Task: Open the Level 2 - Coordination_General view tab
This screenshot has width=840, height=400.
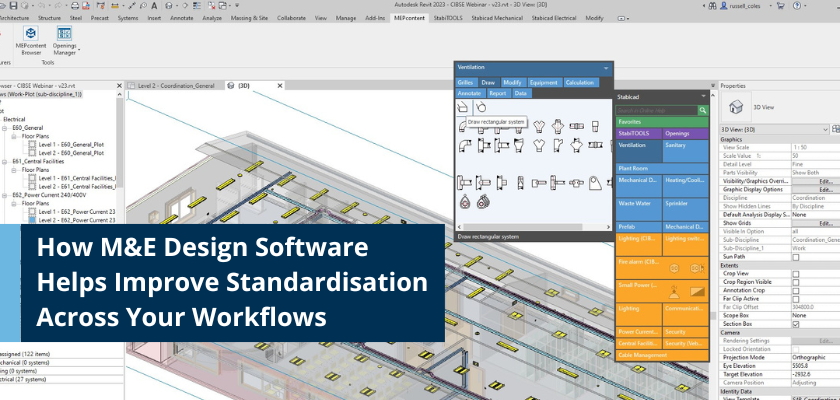Action: click(x=173, y=86)
